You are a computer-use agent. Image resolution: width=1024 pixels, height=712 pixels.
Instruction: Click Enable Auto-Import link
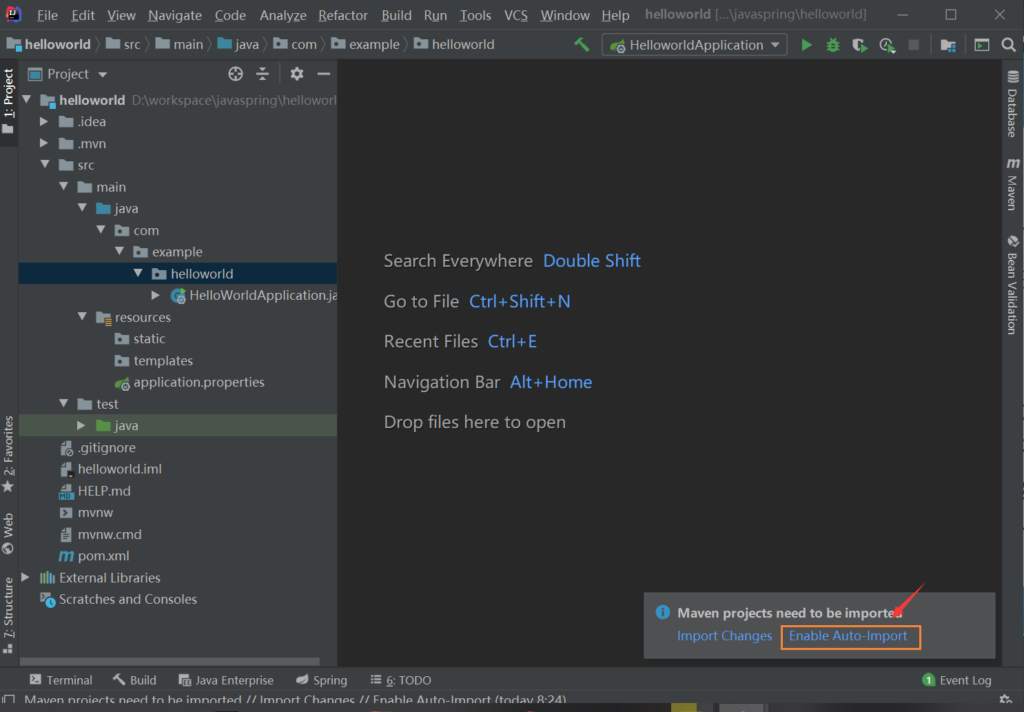pyautogui.click(x=848, y=636)
